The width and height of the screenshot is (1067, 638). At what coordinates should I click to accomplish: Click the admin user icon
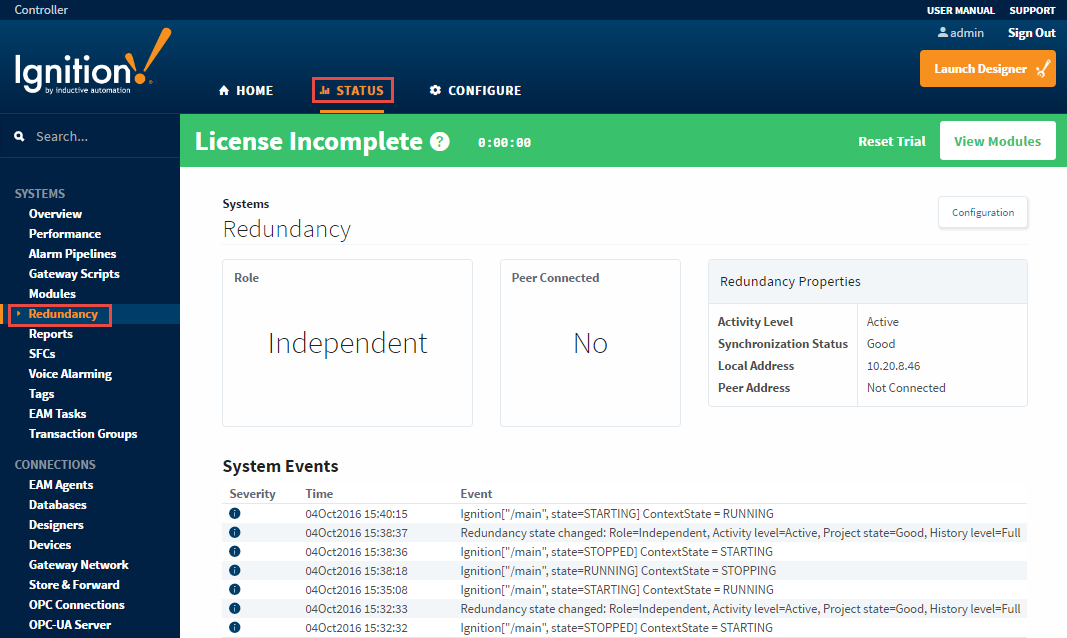(x=942, y=33)
